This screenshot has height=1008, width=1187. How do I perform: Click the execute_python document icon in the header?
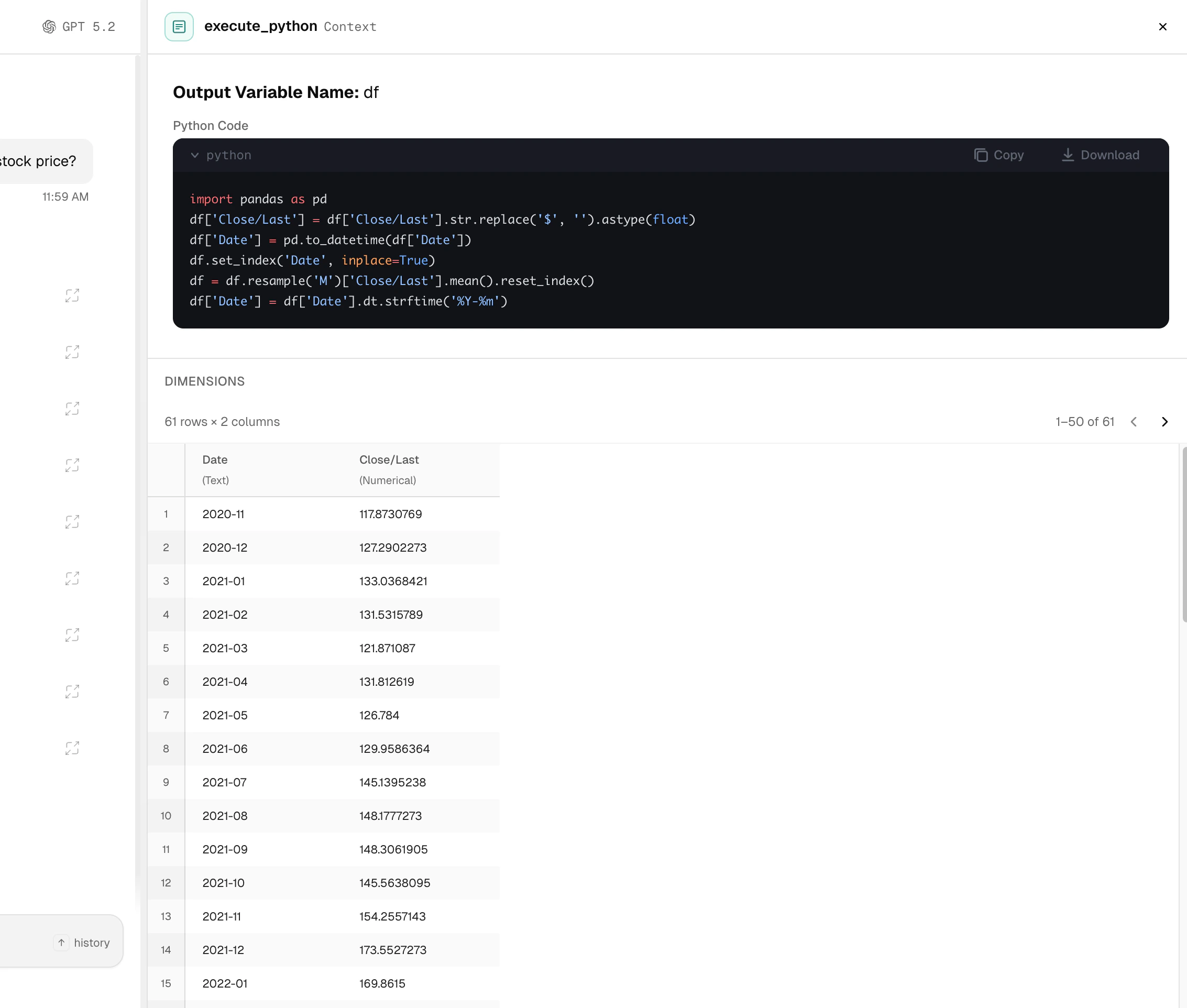coord(179,26)
